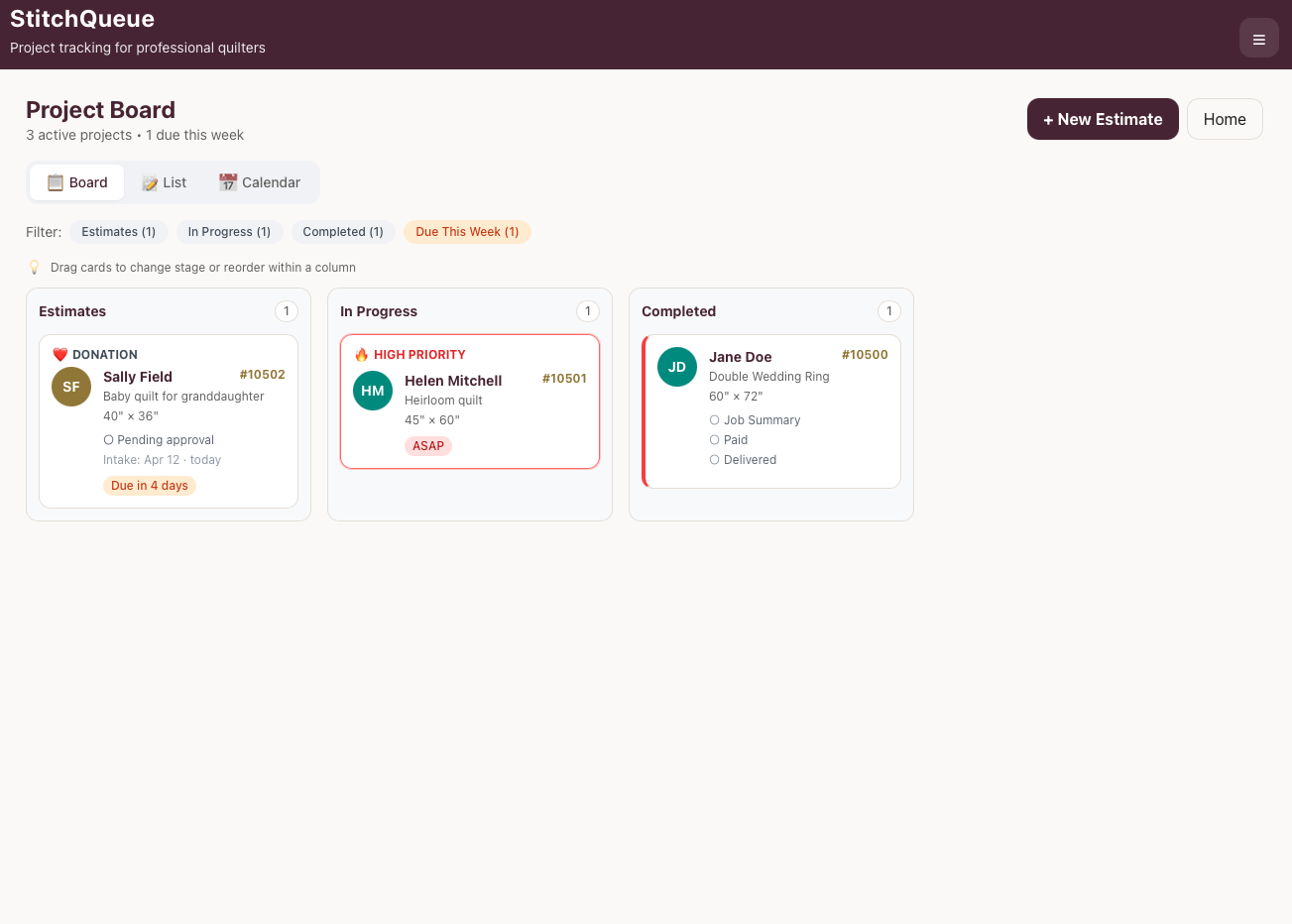The height and width of the screenshot is (924, 1292).
Task: Click the Project Board heading
Action: [x=100, y=110]
